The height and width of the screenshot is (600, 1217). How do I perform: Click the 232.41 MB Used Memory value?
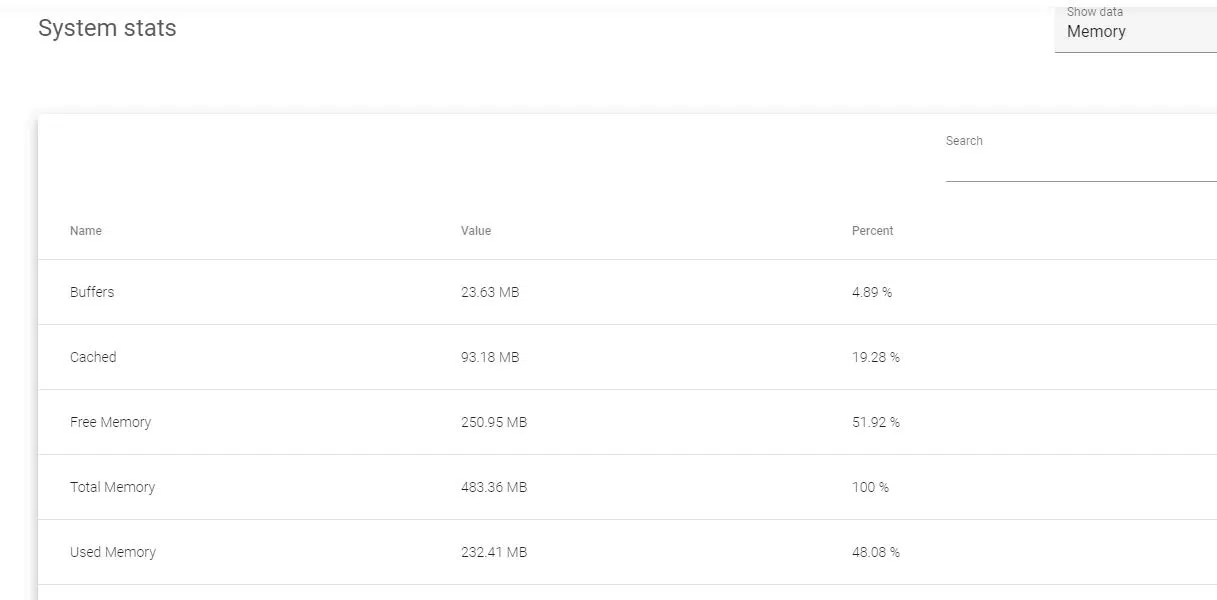tap(494, 552)
